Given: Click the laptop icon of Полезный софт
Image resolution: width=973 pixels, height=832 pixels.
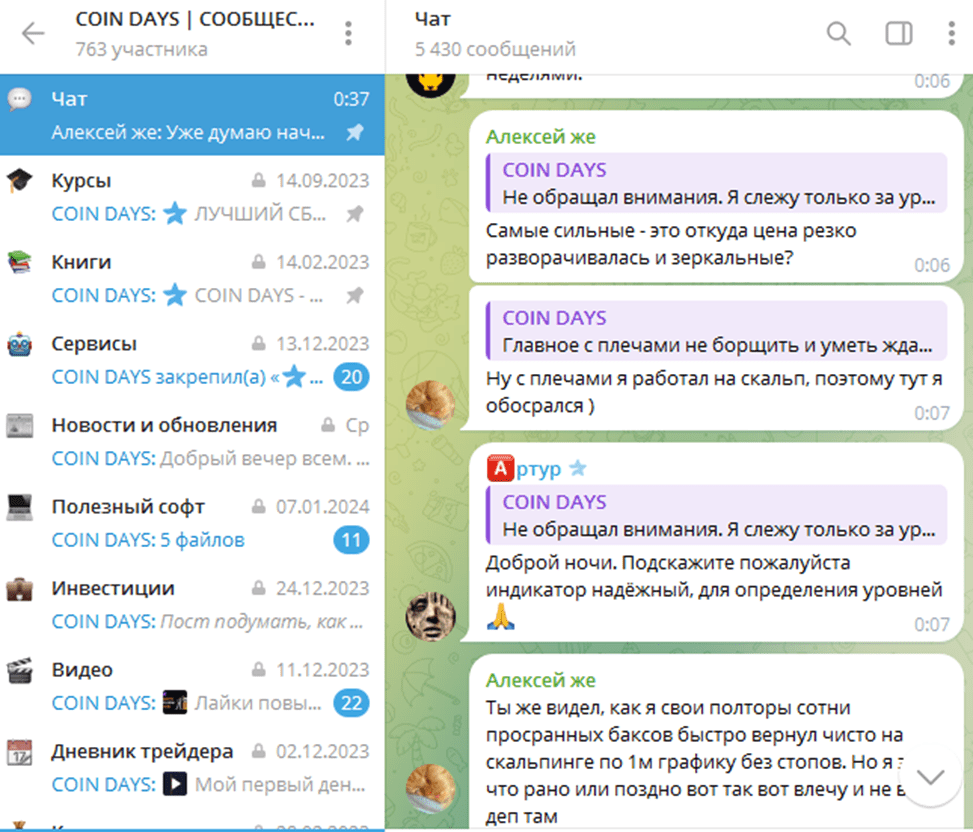Looking at the screenshot, I should coord(19,507).
